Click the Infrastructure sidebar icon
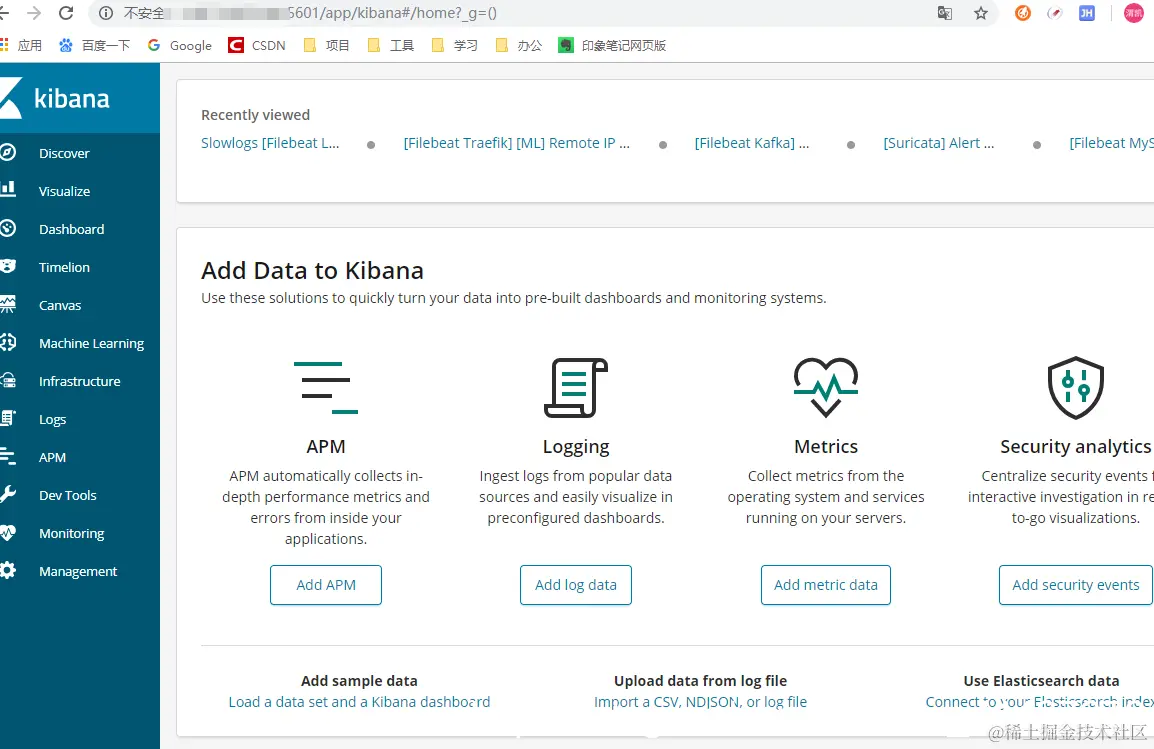This screenshot has height=749, width=1154. click(x=7, y=380)
